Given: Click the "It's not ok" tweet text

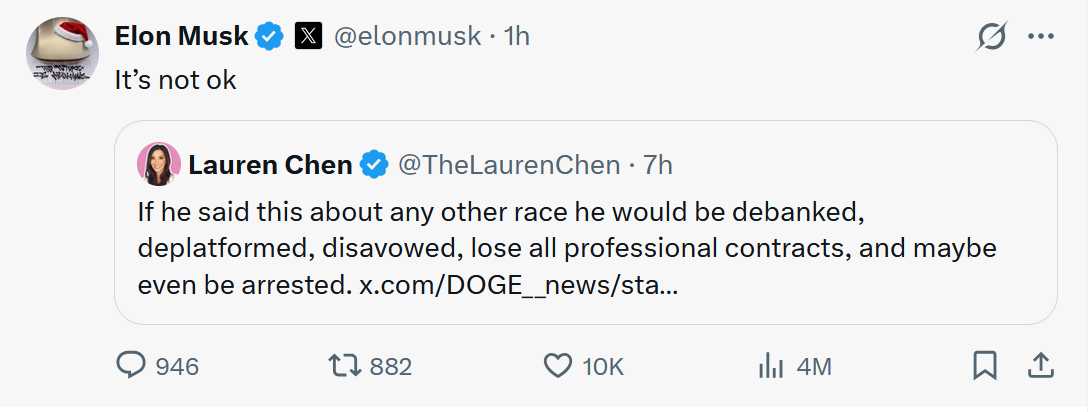Looking at the screenshot, I should (x=176, y=80).
